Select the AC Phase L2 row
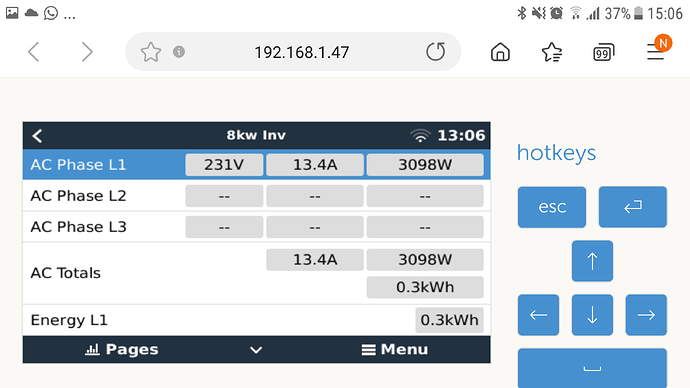Screen dimensions: 690x388 click(257, 196)
